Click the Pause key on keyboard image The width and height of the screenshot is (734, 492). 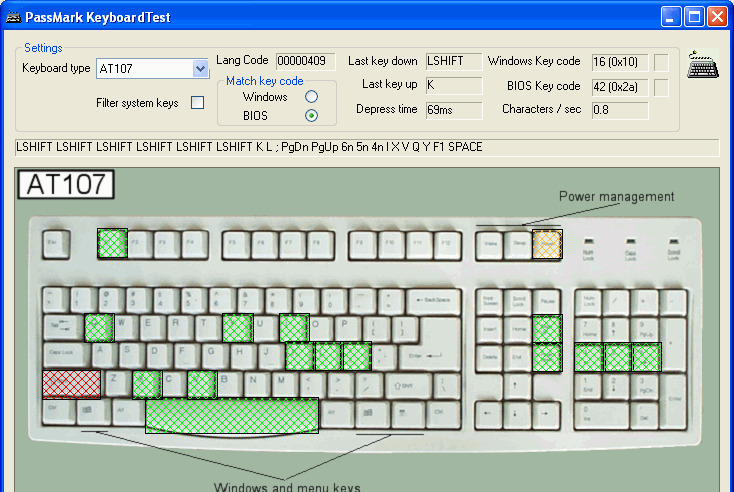click(x=546, y=302)
